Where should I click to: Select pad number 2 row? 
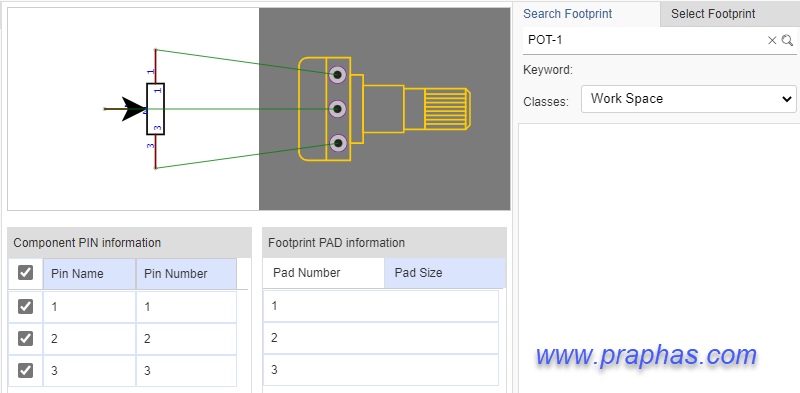(x=381, y=338)
